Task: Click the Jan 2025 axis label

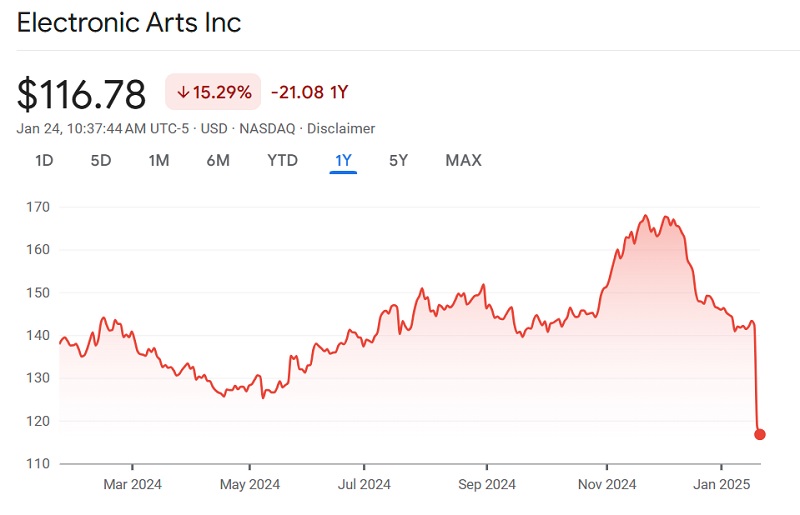Action: click(721, 485)
